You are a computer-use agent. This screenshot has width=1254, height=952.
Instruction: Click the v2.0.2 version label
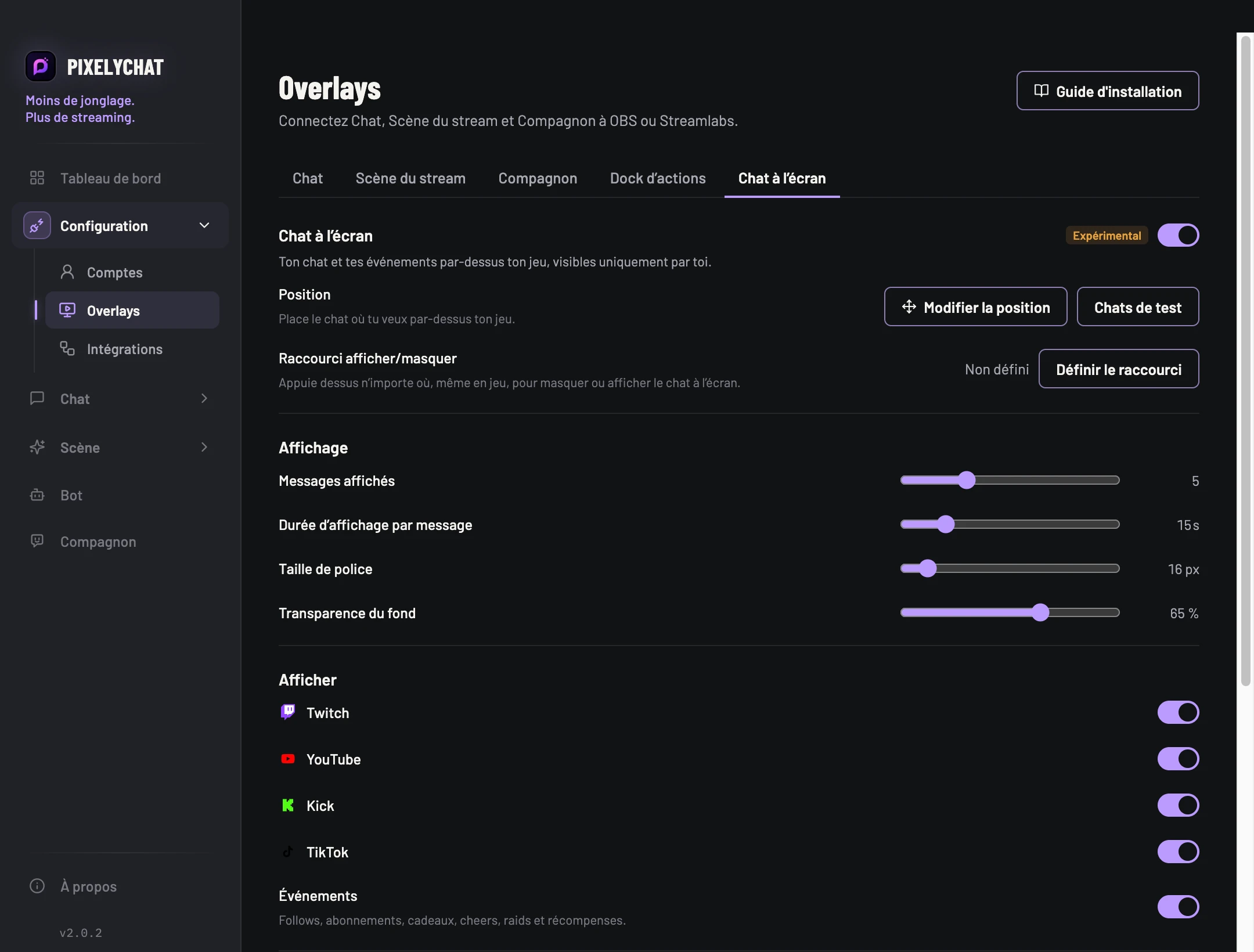tap(81, 932)
